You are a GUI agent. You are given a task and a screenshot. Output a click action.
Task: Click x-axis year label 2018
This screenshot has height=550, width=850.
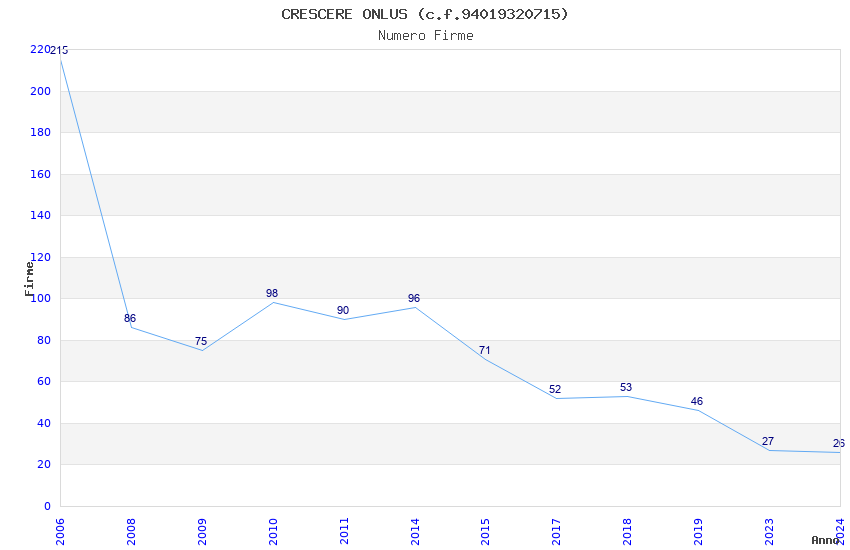click(627, 532)
